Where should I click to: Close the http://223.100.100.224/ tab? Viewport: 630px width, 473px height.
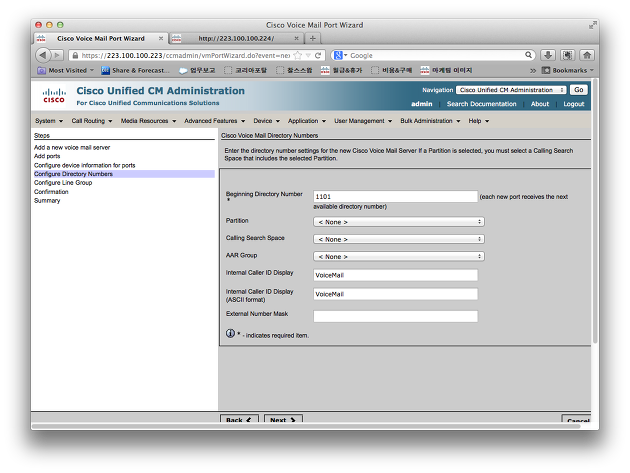point(297,39)
